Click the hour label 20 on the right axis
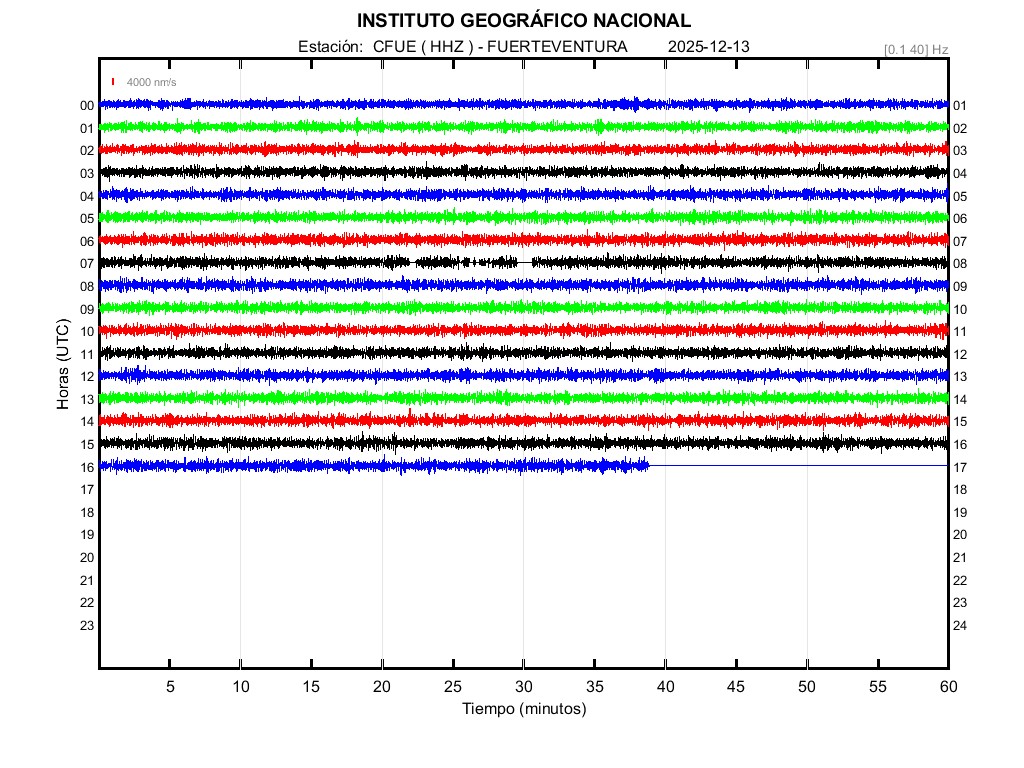The image size is (1024, 768). [x=960, y=535]
